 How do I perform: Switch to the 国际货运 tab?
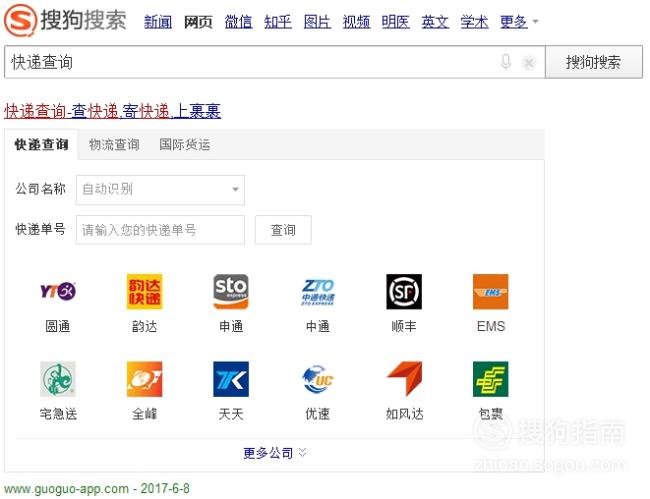pyautogui.click(x=184, y=145)
